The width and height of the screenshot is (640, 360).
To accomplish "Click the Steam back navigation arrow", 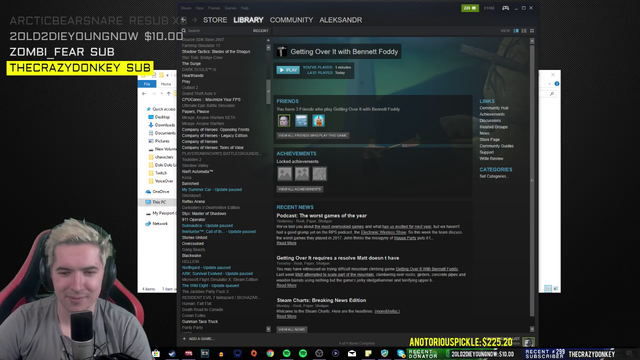I will pos(184,20).
